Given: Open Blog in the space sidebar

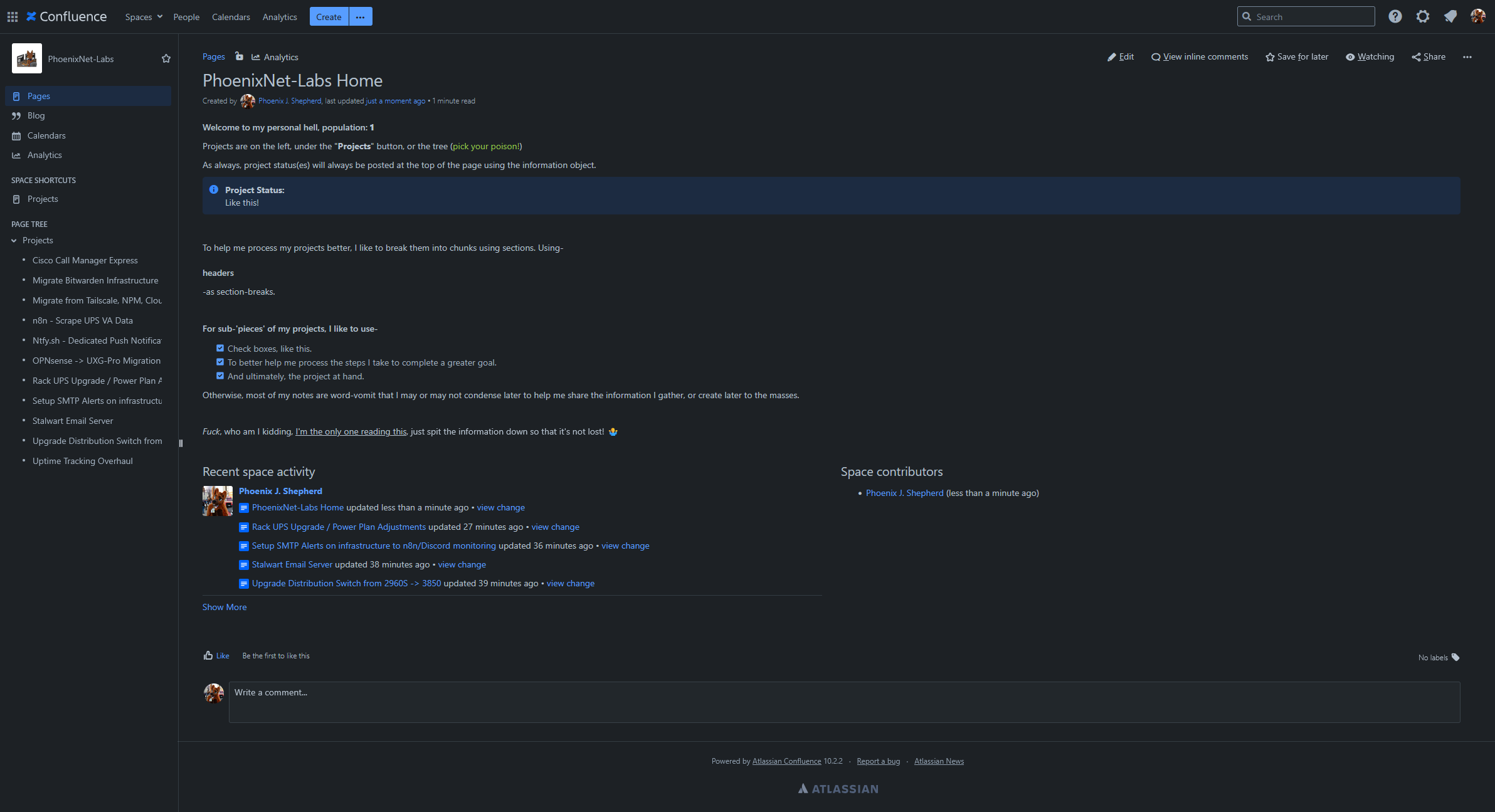Looking at the screenshot, I should click(x=36, y=115).
